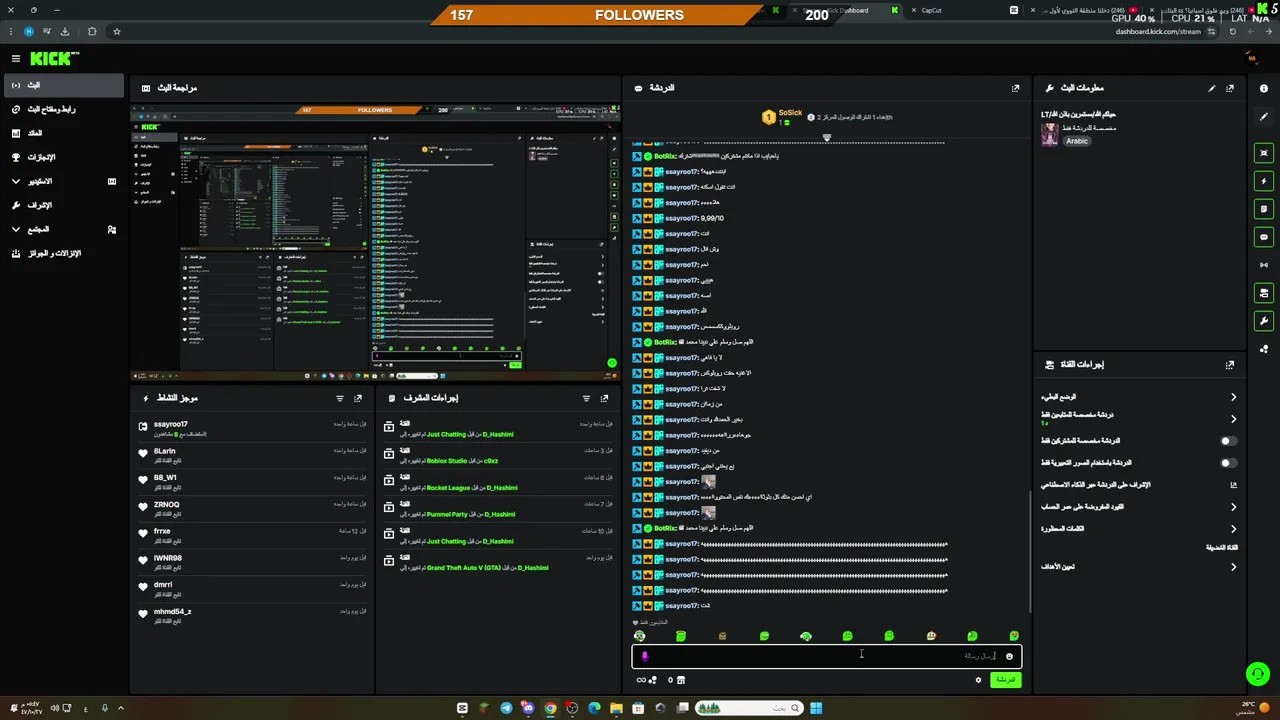This screenshot has height=720, width=1280.
Task: Pop out the إجراءات المشرف moderator actions panel
Action: pos(604,398)
